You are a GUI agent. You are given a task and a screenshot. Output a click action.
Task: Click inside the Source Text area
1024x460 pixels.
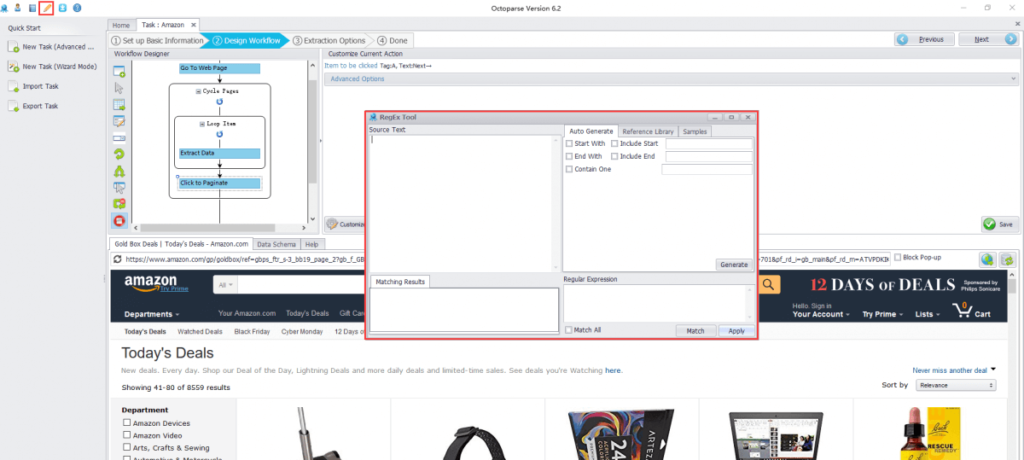tap(463, 202)
